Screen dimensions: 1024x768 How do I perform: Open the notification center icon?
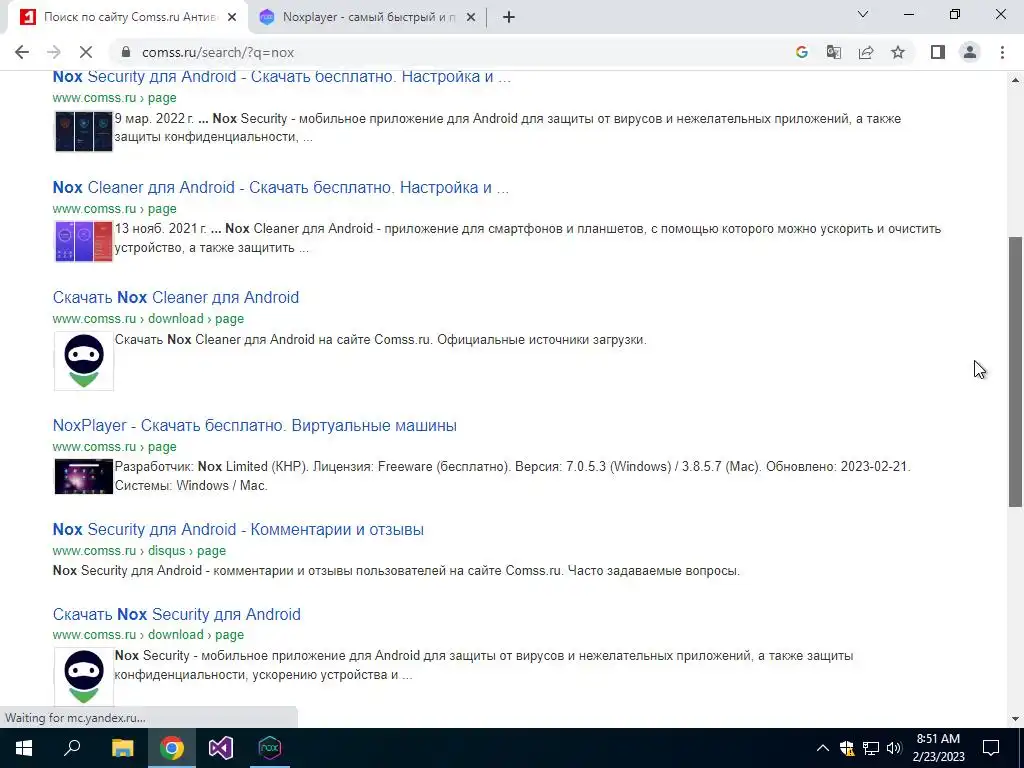[x=991, y=748]
